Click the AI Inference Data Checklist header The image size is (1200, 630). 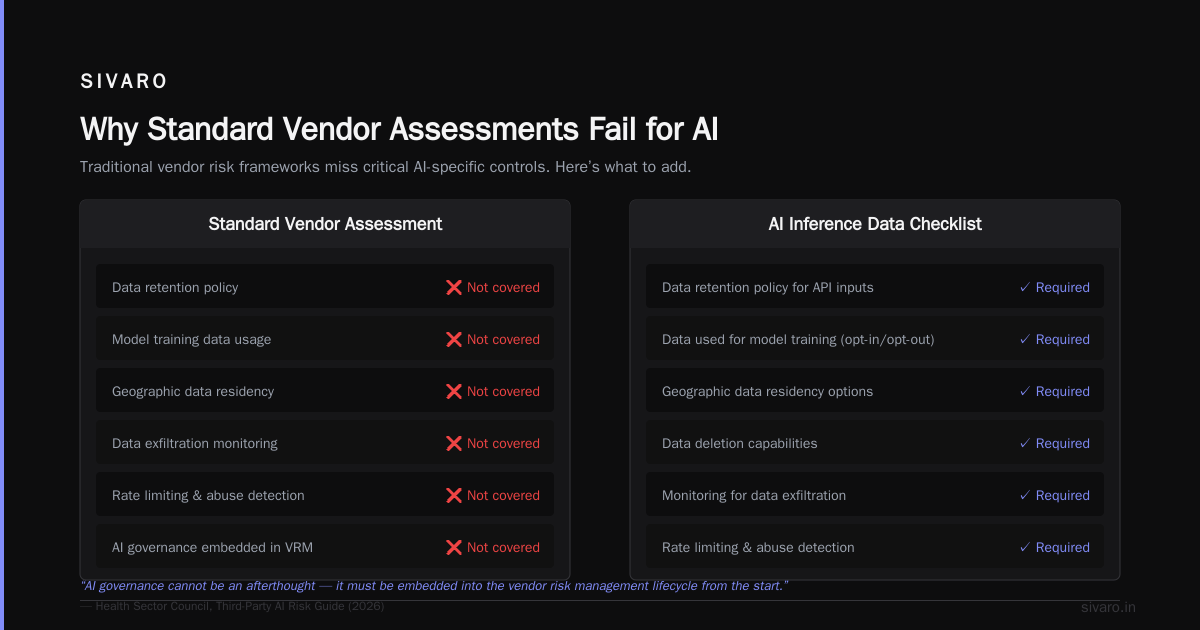(x=875, y=224)
